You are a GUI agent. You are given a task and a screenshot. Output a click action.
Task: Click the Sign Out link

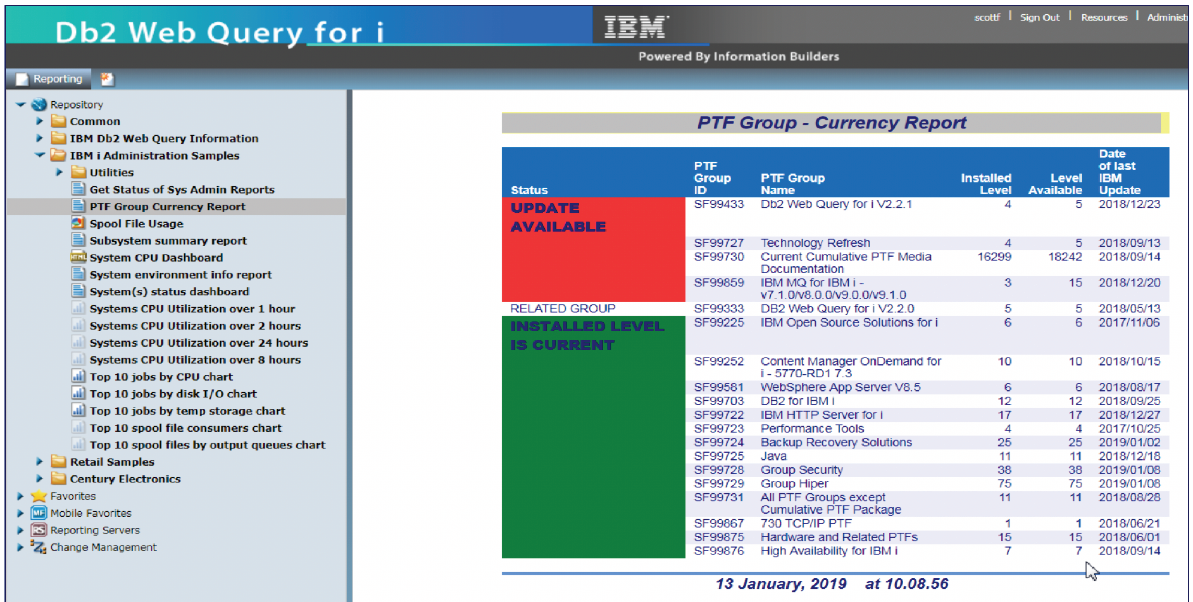[x=1039, y=17]
